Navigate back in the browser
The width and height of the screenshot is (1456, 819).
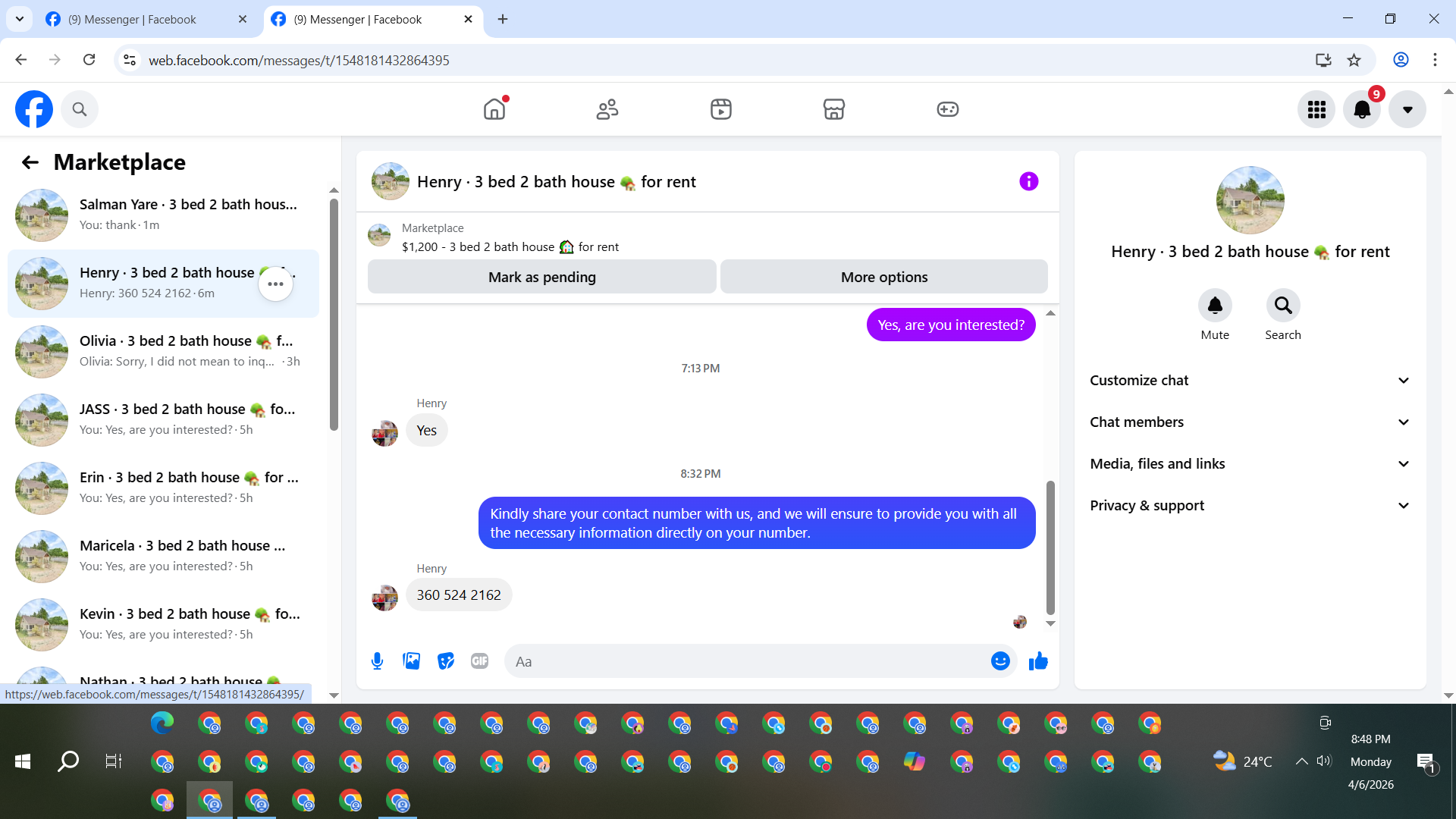[21, 60]
